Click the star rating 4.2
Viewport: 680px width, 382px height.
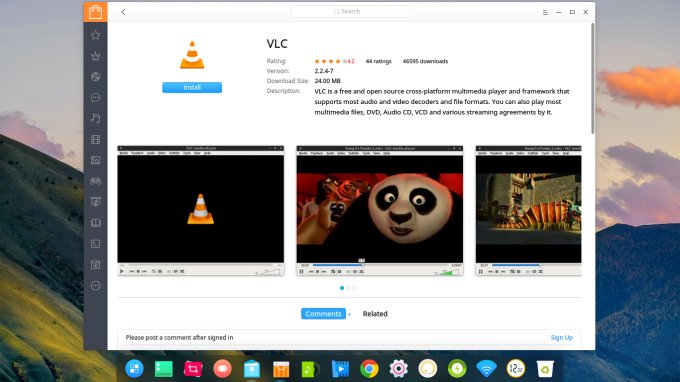[334, 61]
